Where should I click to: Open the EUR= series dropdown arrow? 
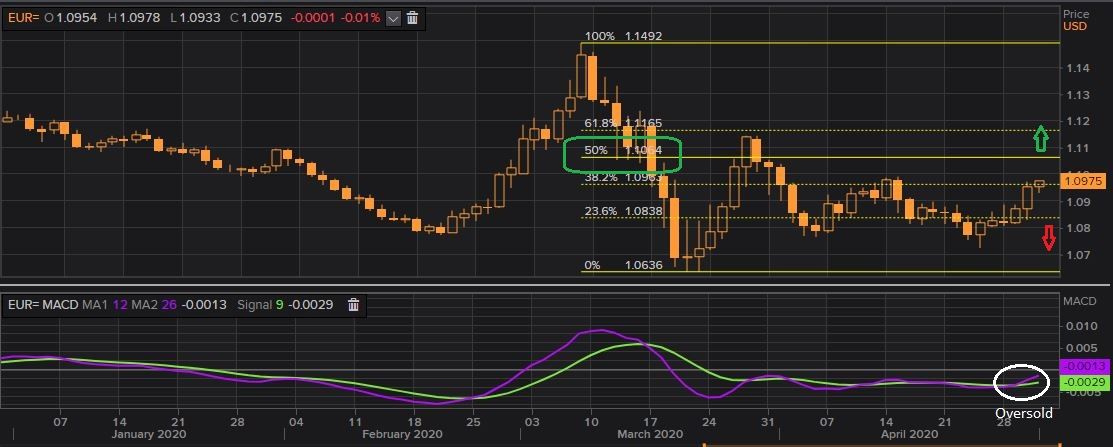393,18
